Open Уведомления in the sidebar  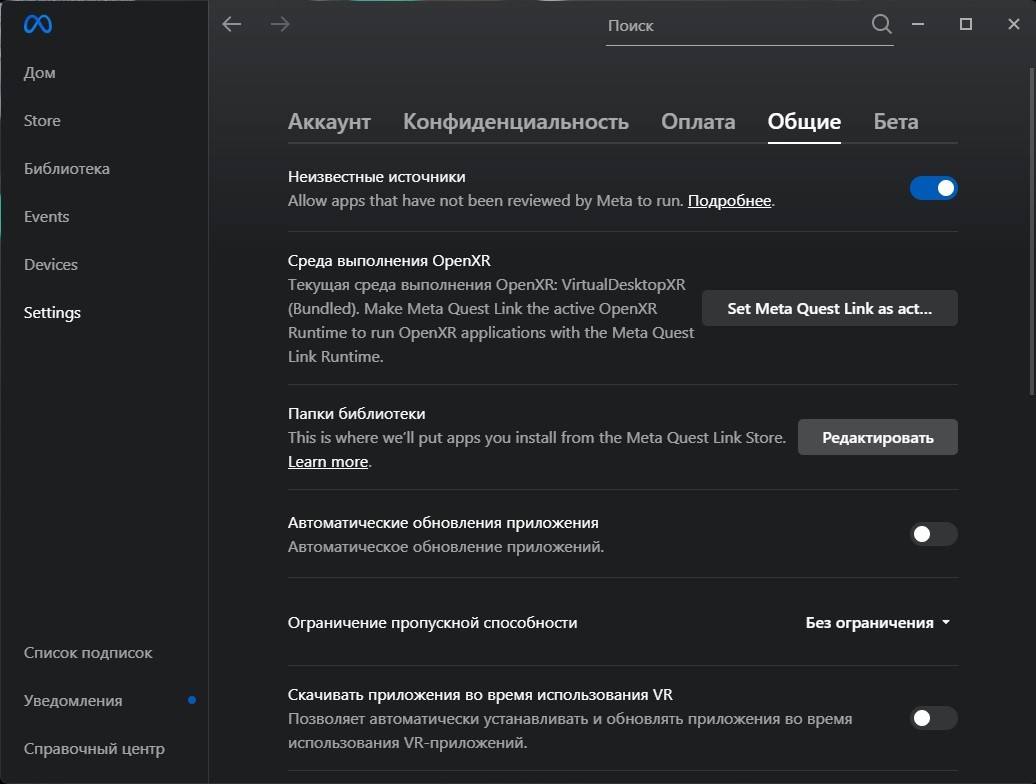coord(73,700)
